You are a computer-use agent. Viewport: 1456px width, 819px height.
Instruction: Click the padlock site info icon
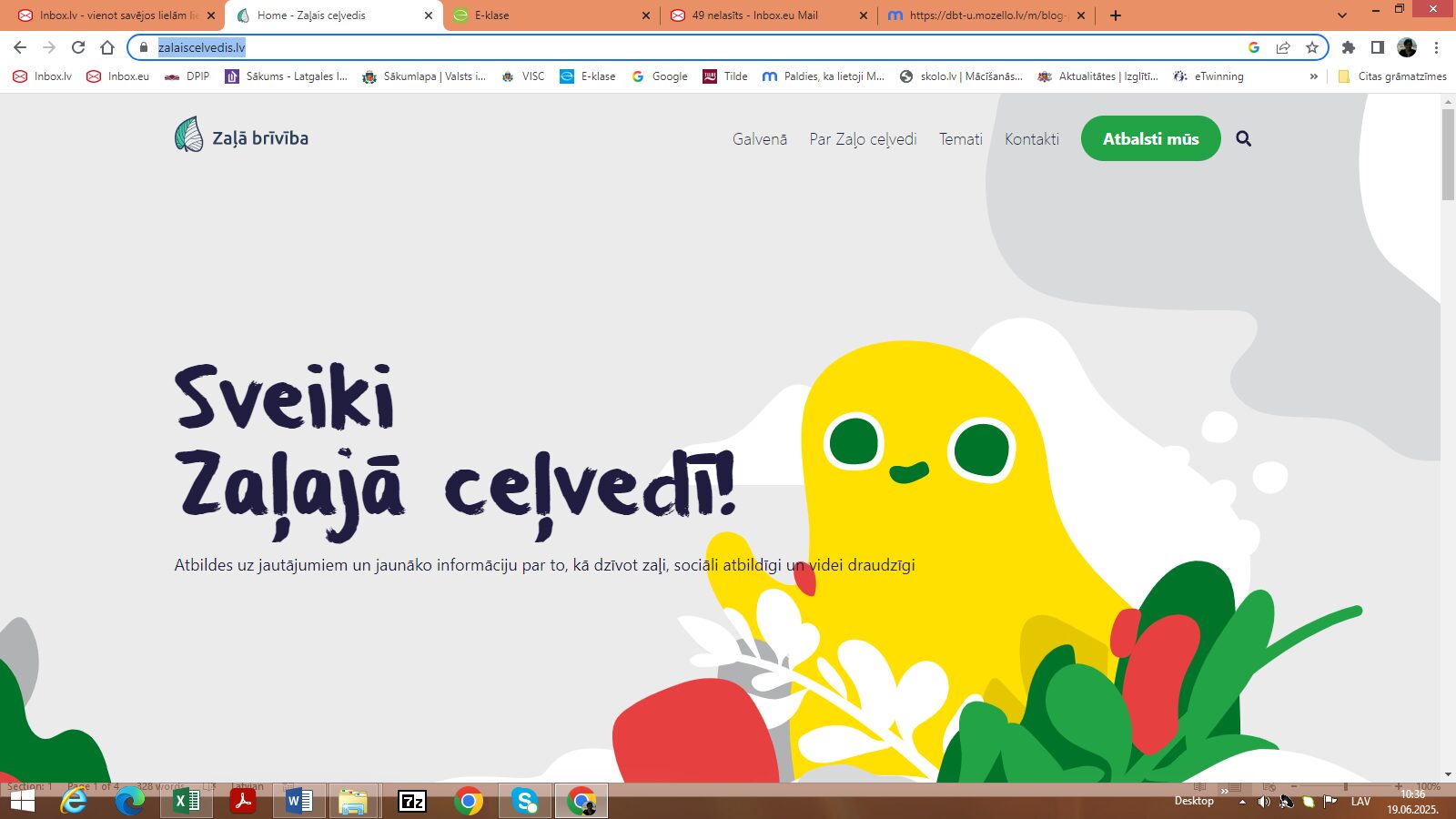[143, 47]
